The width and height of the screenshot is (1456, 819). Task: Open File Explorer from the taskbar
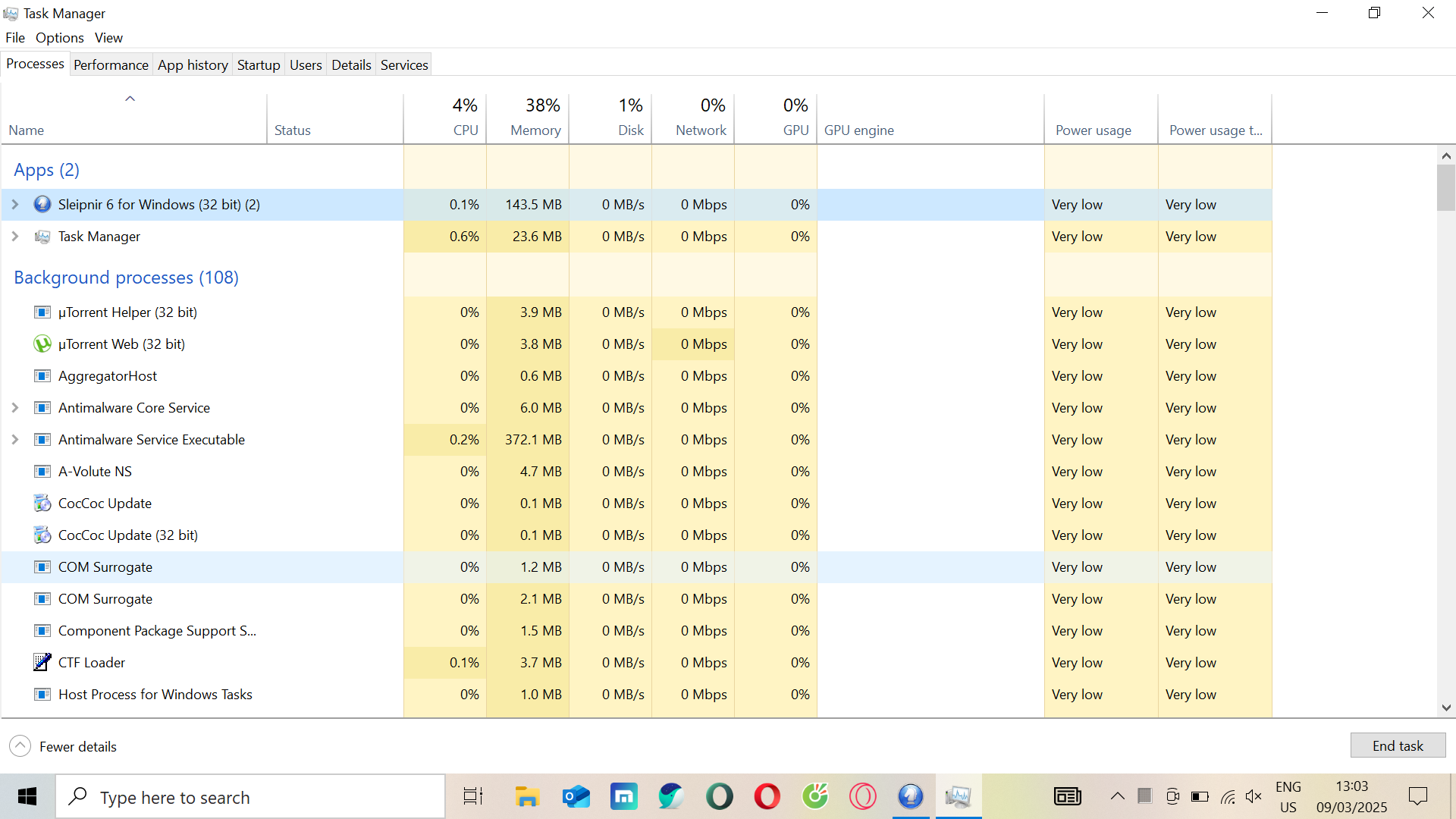tap(527, 796)
